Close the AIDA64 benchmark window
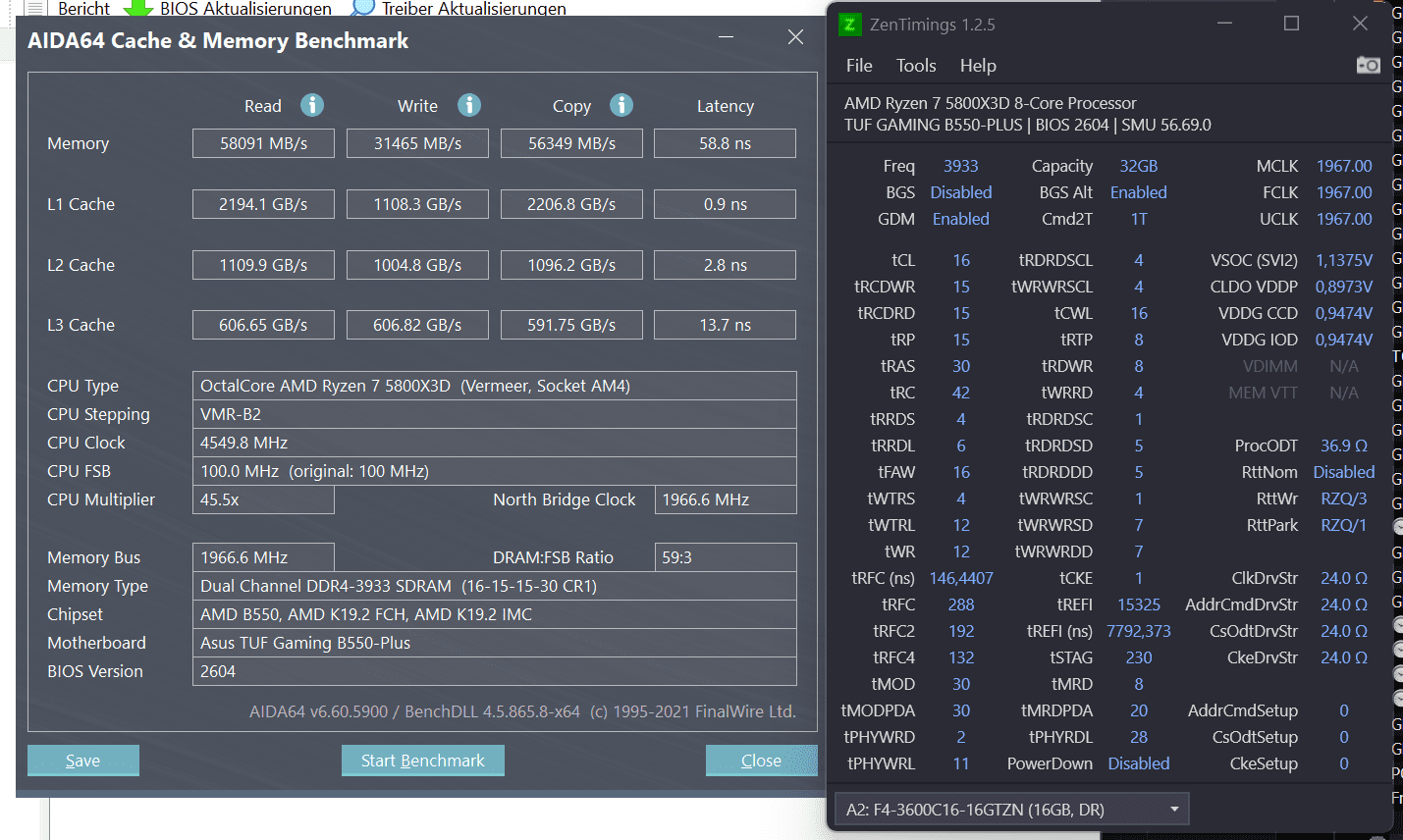 (795, 37)
